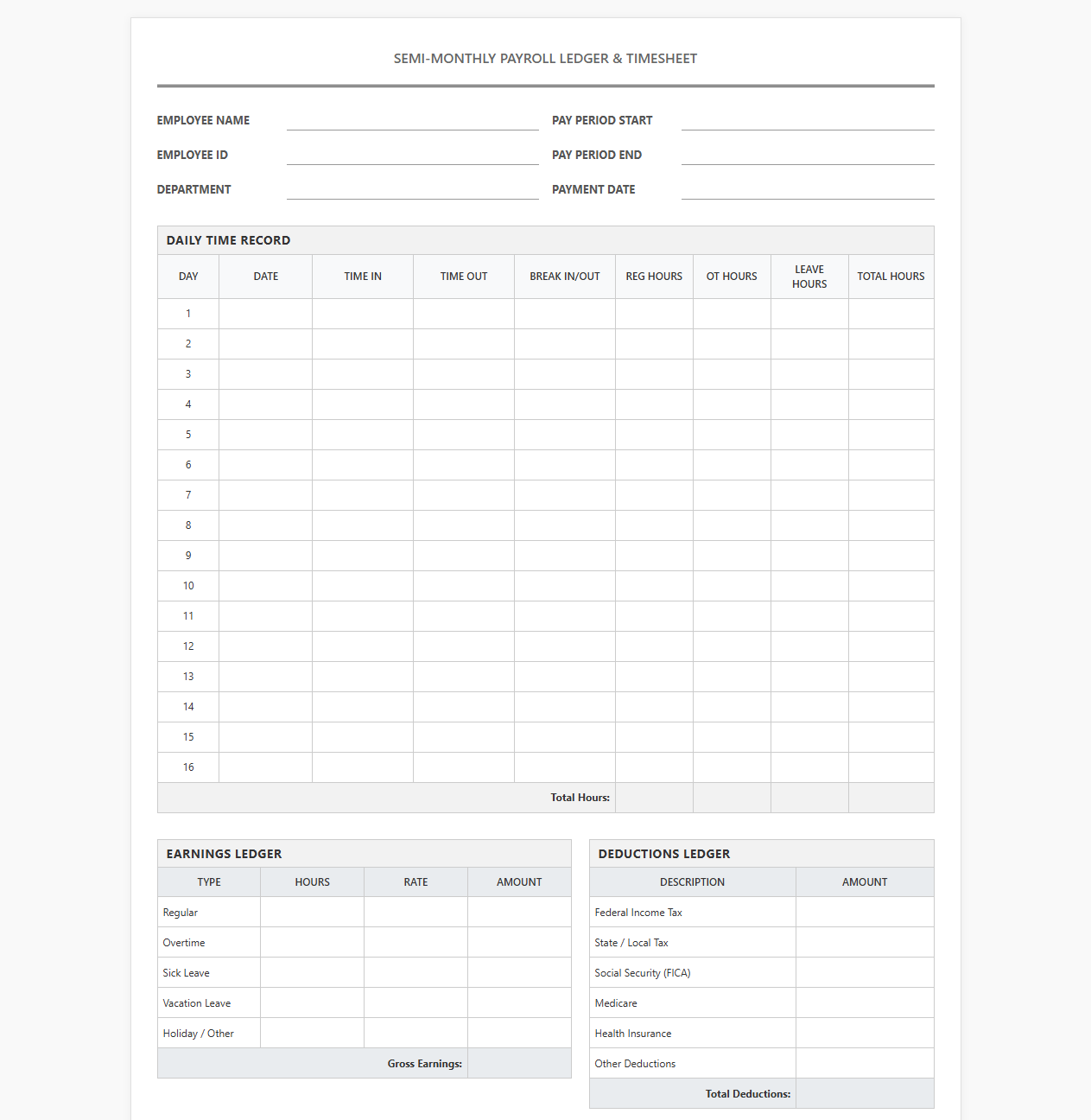Click the Time In cell for day 2
Image resolution: width=1091 pixels, height=1120 pixels.
click(363, 344)
